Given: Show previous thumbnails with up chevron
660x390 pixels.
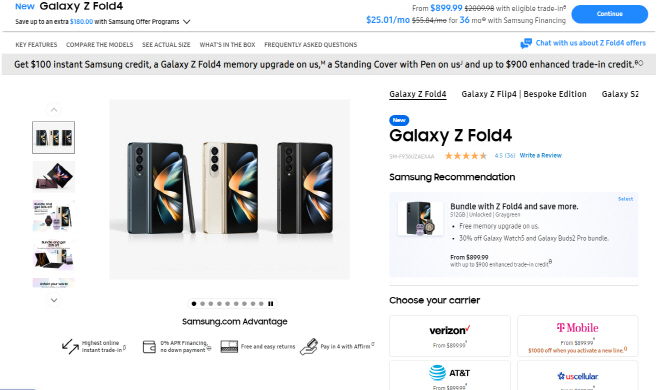Looking at the screenshot, I should [x=53, y=110].
